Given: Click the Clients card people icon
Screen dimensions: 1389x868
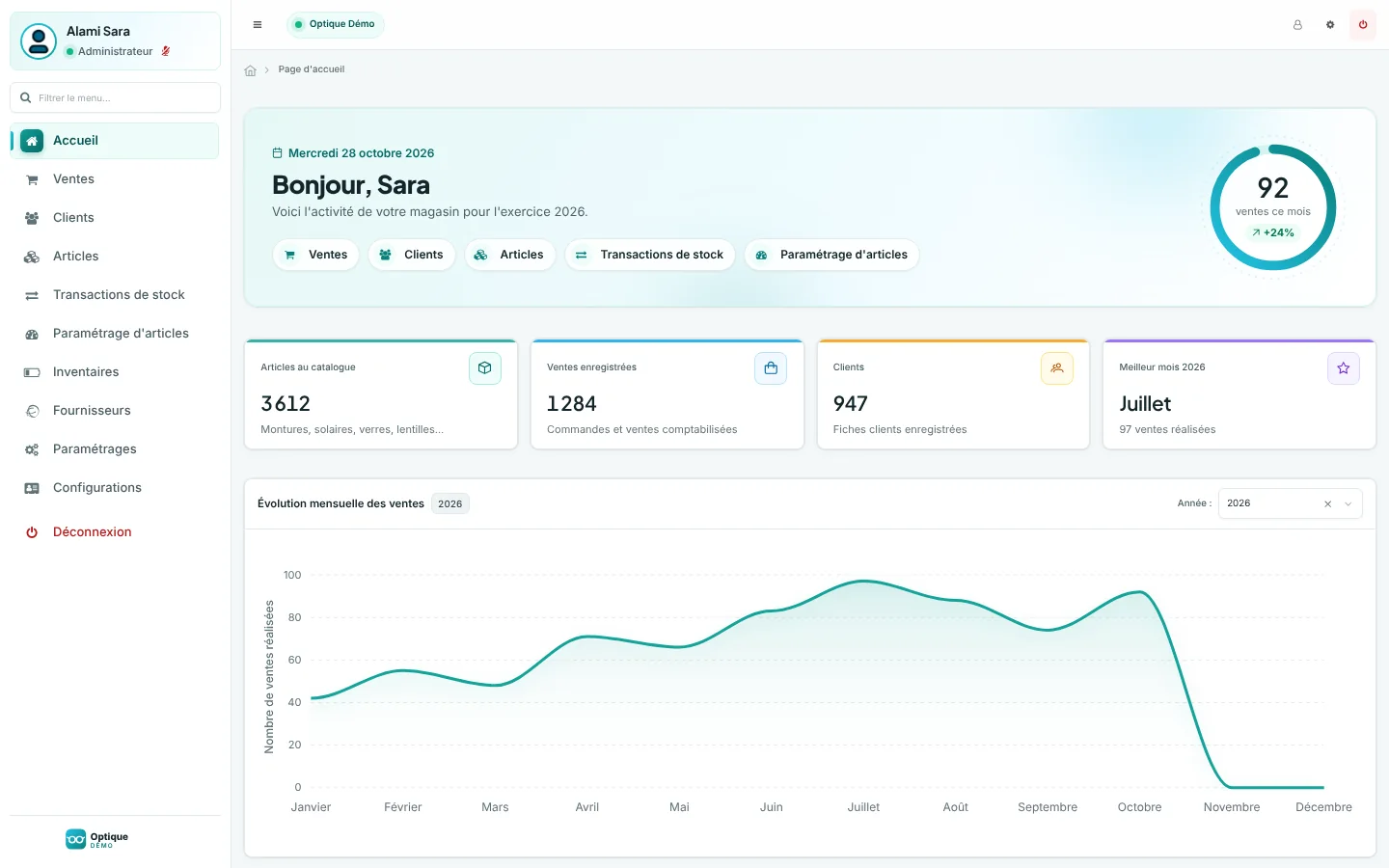Looking at the screenshot, I should (1057, 368).
